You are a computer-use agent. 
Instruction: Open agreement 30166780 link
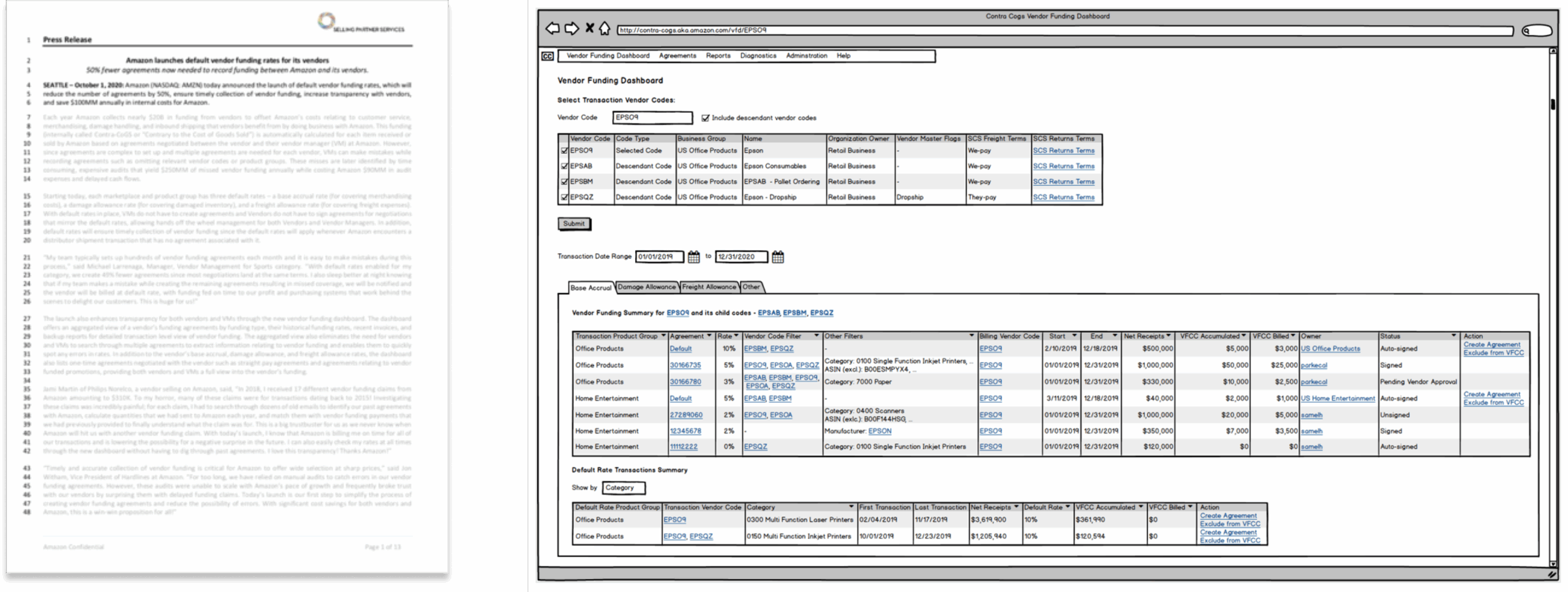click(x=685, y=382)
